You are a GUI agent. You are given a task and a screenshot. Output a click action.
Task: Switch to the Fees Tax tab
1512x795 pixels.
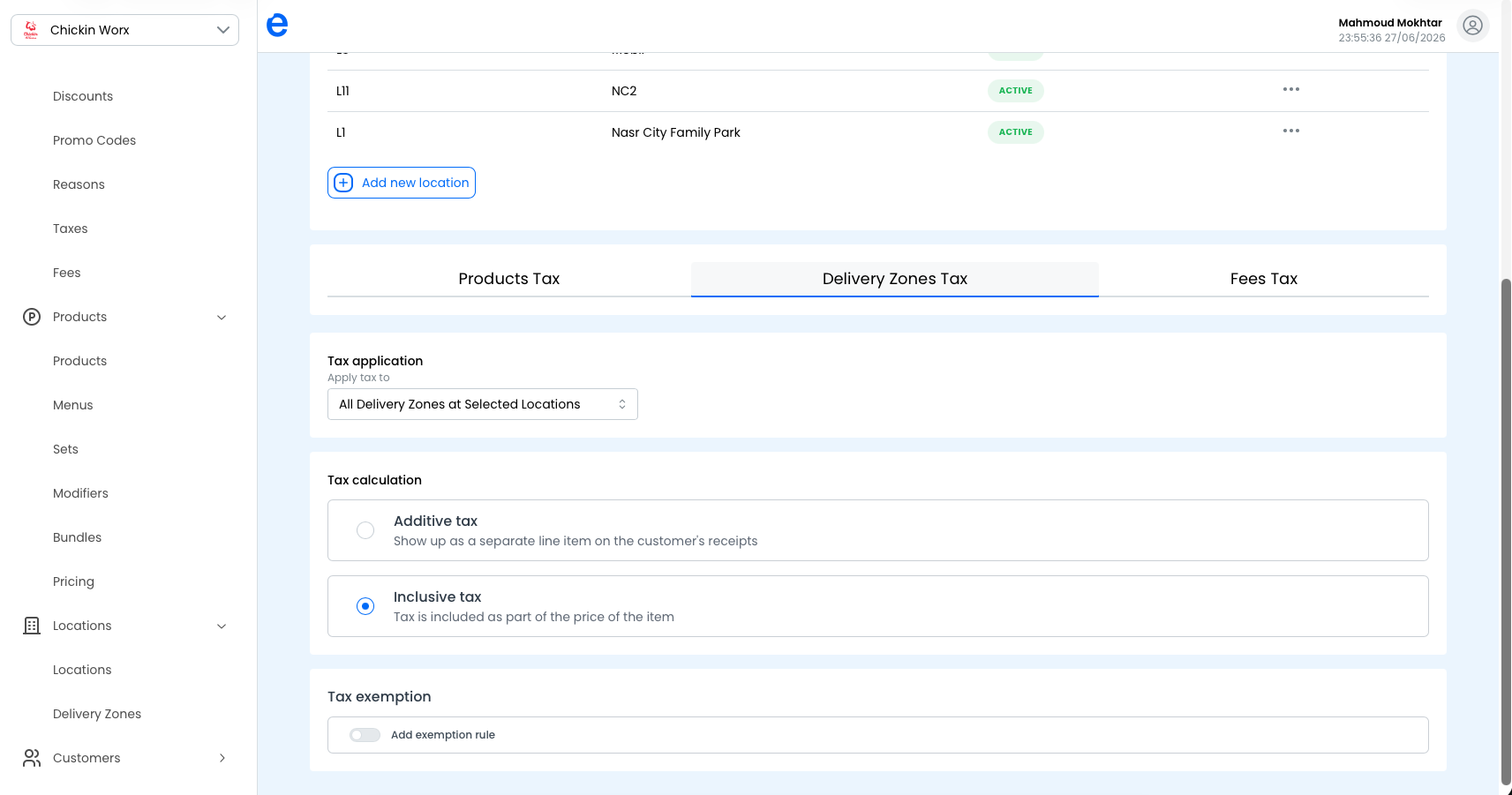[1263, 279]
